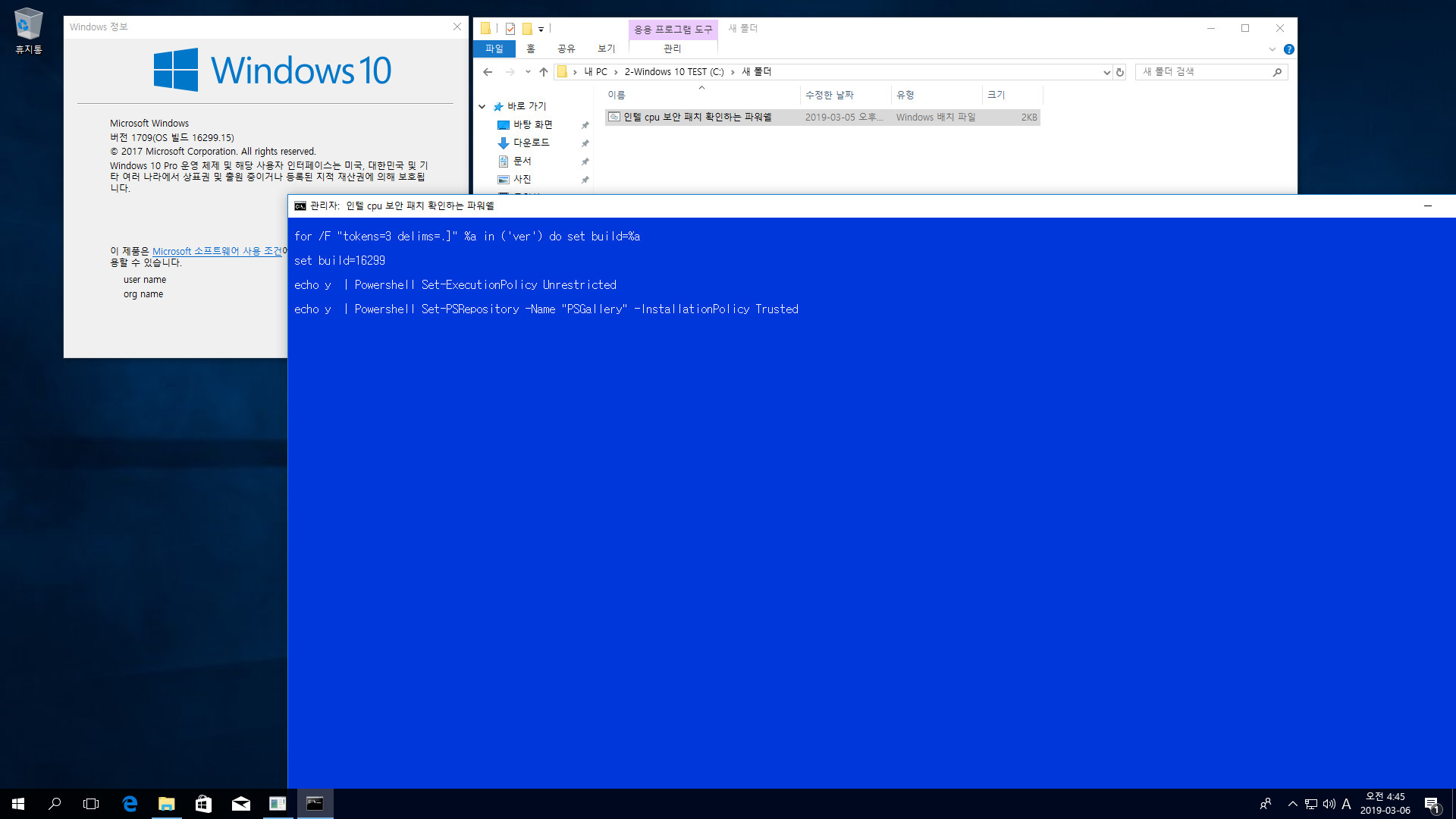Open the People icon in the tray
The width and height of the screenshot is (1456, 819).
(1265, 804)
